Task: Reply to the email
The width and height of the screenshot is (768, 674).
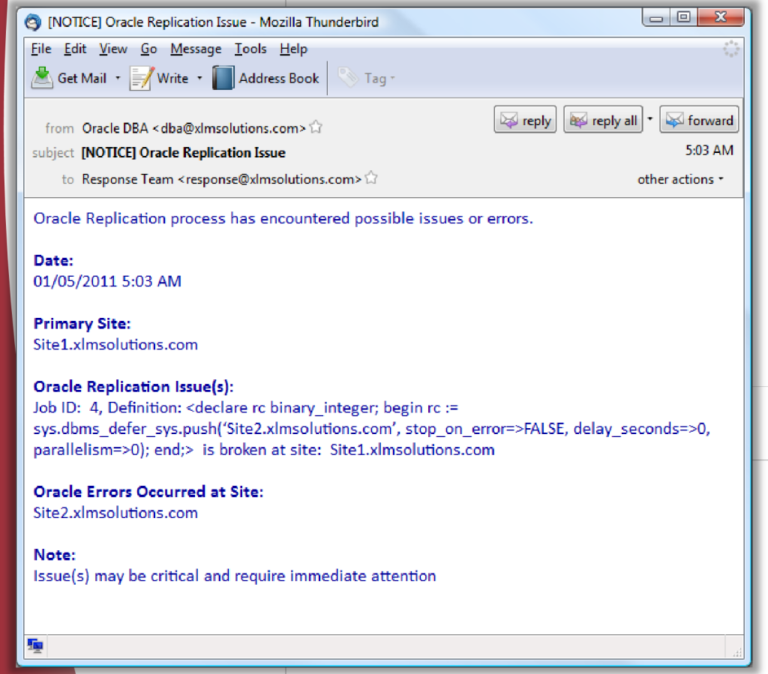Action: tap(526, 120)
